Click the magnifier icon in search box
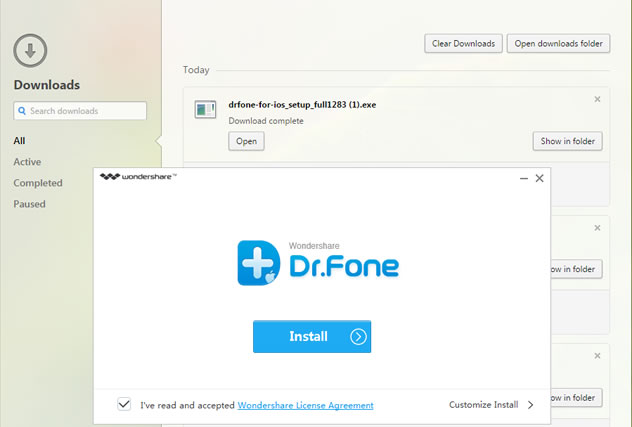 pyautogui.click(x=22, y=111)
